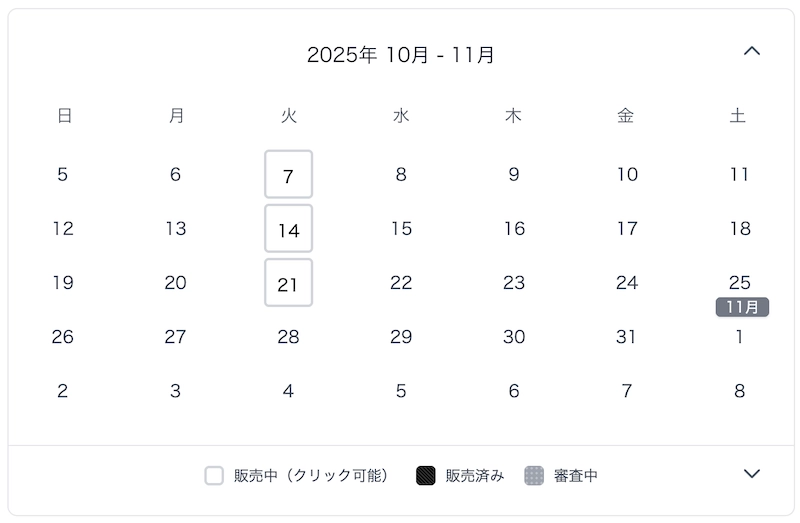This screenshot has width=800, height=523.
Task: Click the 販売済み black striped swatch
Action: click(426, 476)
